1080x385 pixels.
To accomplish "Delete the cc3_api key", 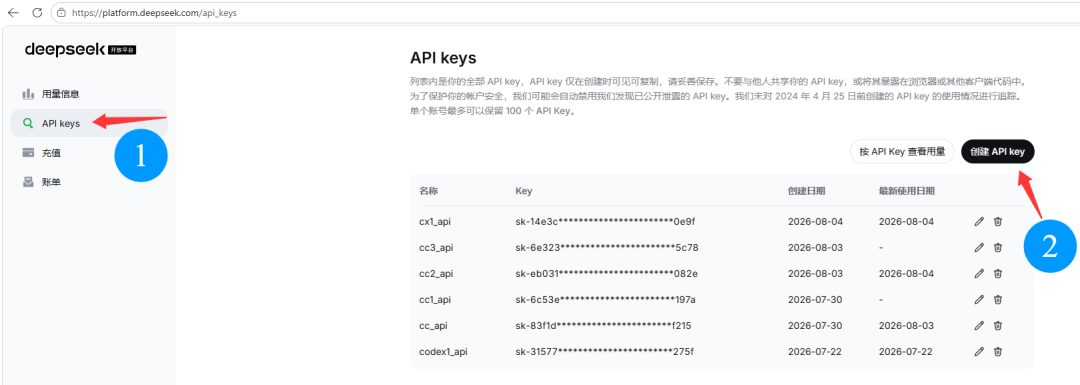I will tap(997, 247).
